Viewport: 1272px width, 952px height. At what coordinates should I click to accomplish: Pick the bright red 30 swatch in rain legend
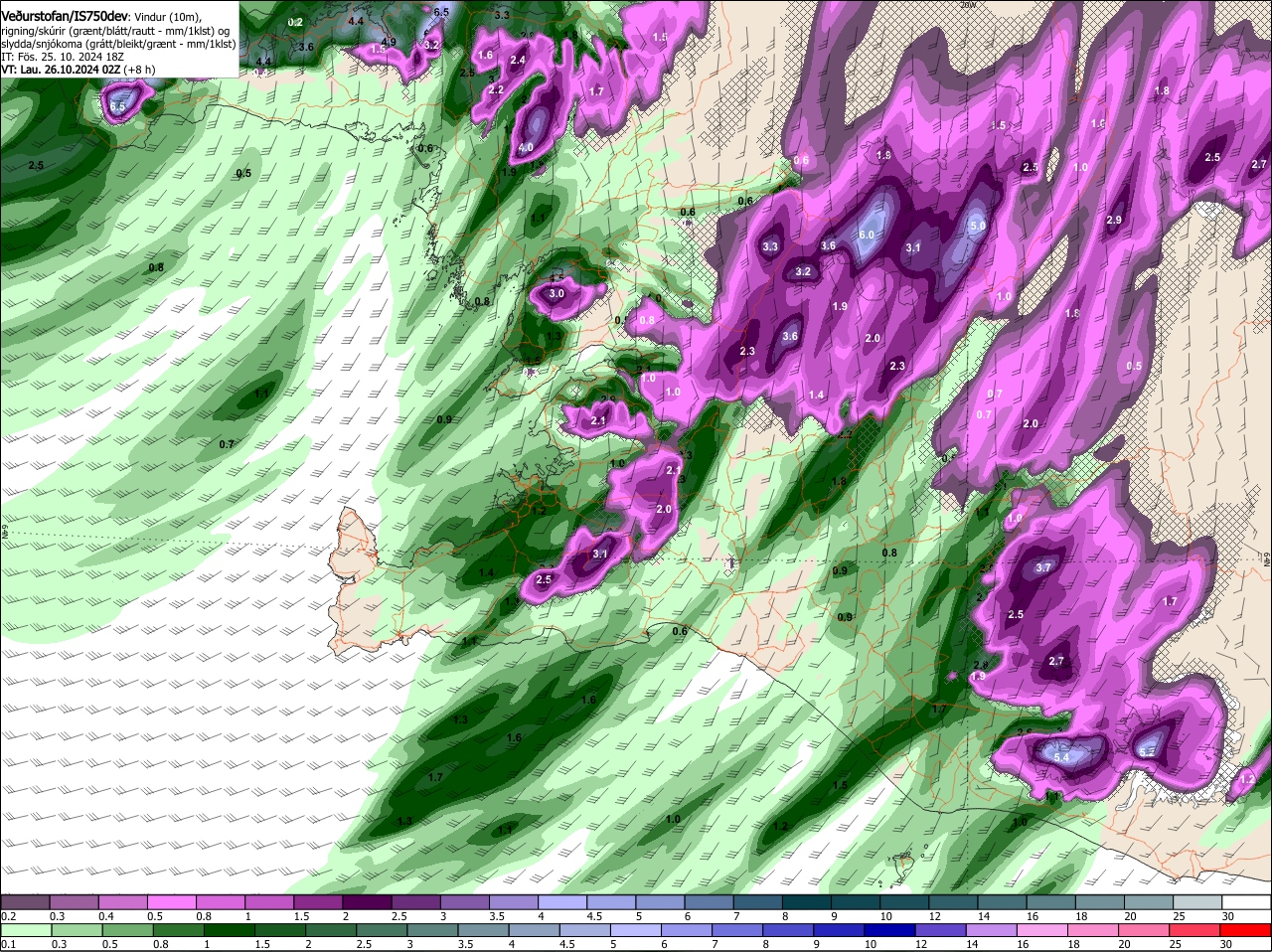coord(1246,930)
